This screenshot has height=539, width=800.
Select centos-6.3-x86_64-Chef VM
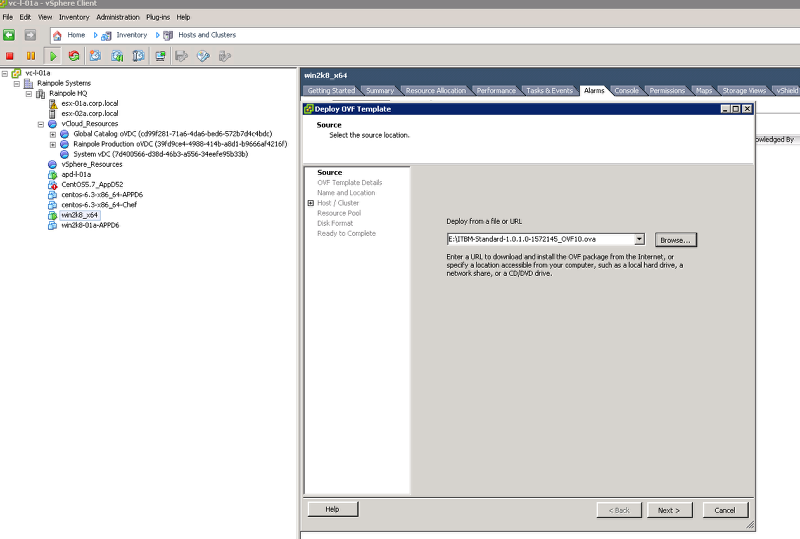point(99,205)
